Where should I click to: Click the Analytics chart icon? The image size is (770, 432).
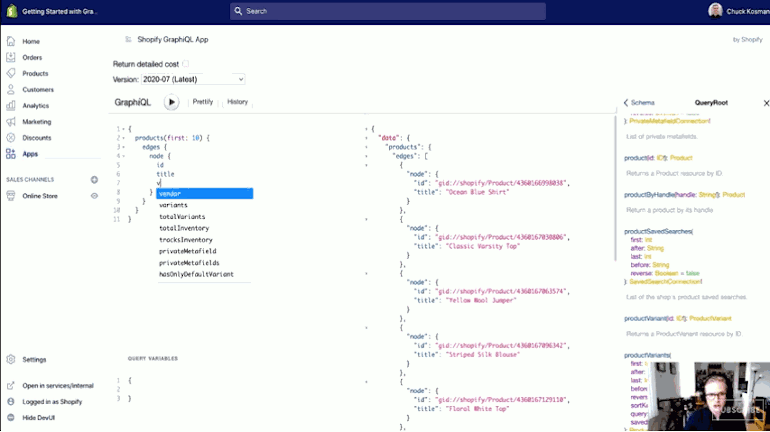click(11, 105)
